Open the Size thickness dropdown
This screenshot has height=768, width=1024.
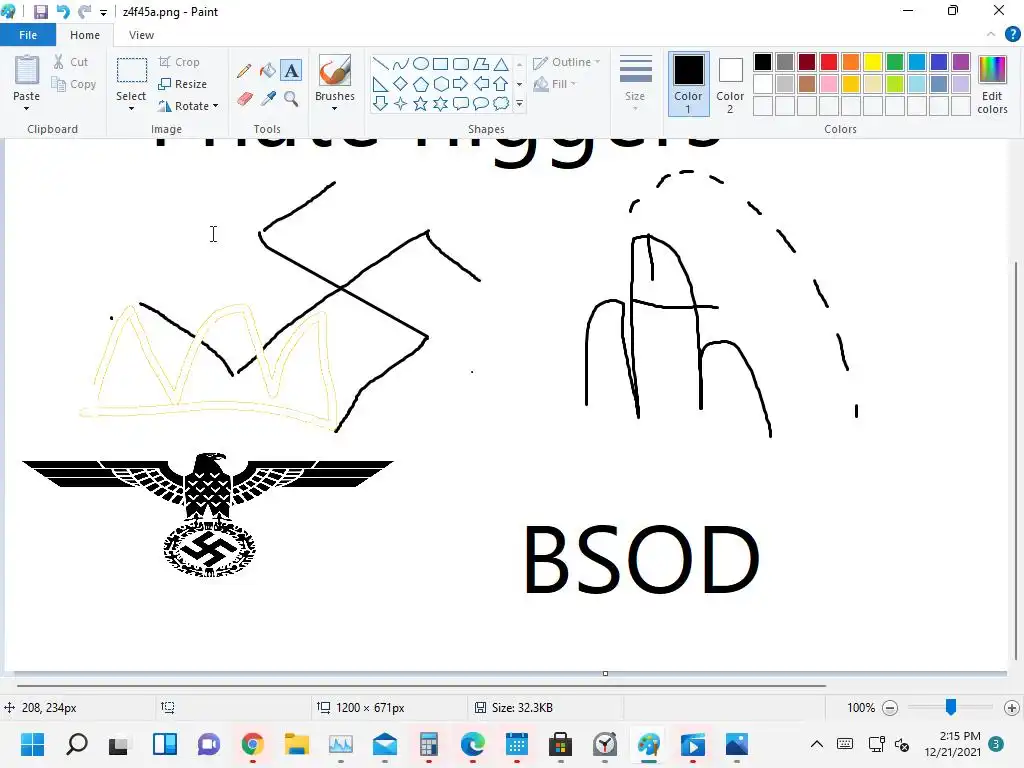pos(635,82)
